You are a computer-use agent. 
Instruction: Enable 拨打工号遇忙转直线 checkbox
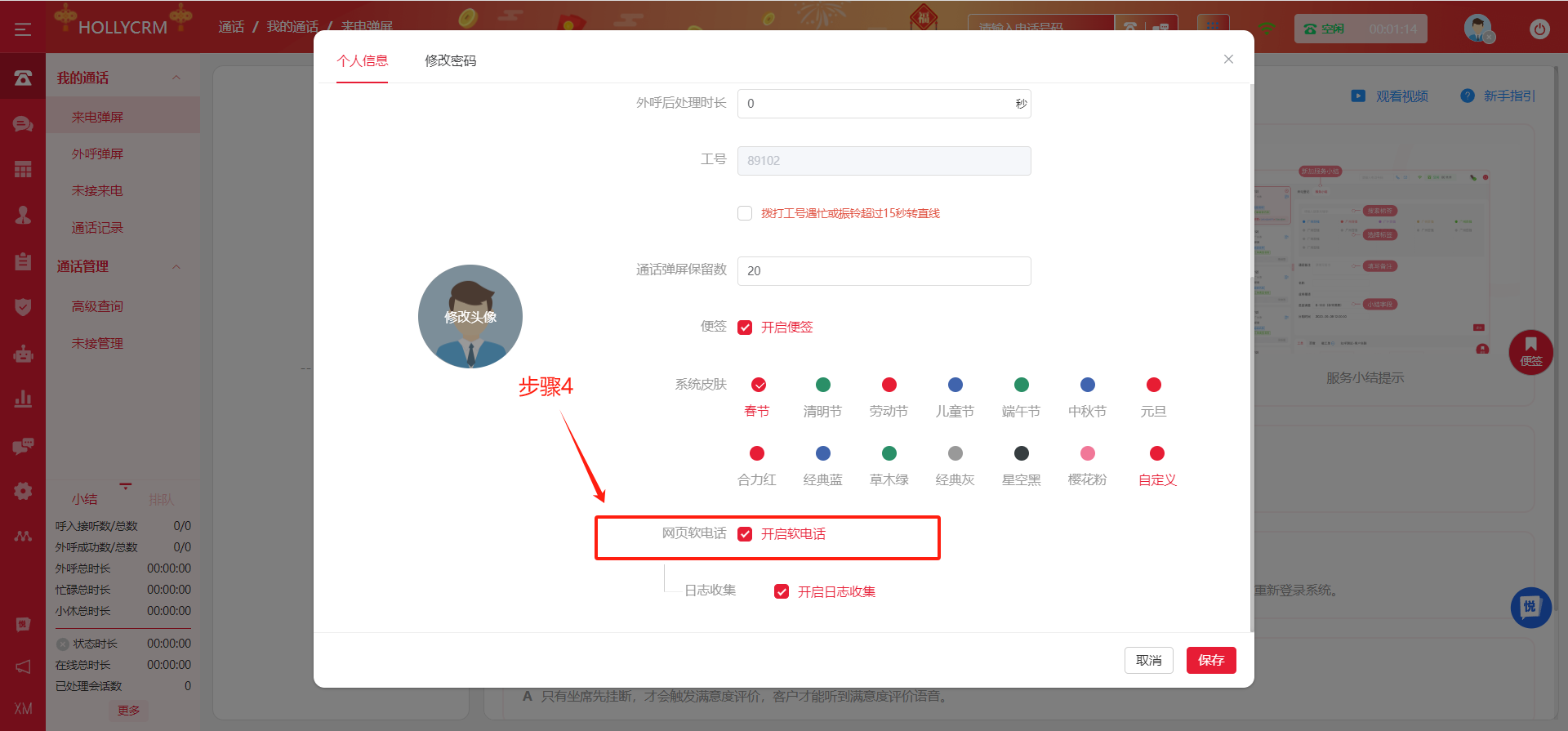745,213
